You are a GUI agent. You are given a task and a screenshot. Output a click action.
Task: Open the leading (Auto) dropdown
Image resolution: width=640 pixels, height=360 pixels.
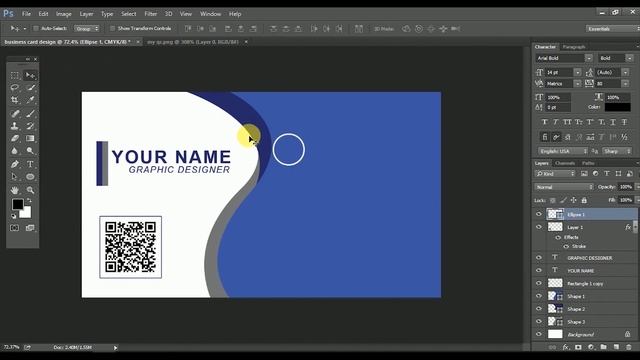[x=625, y=72]
